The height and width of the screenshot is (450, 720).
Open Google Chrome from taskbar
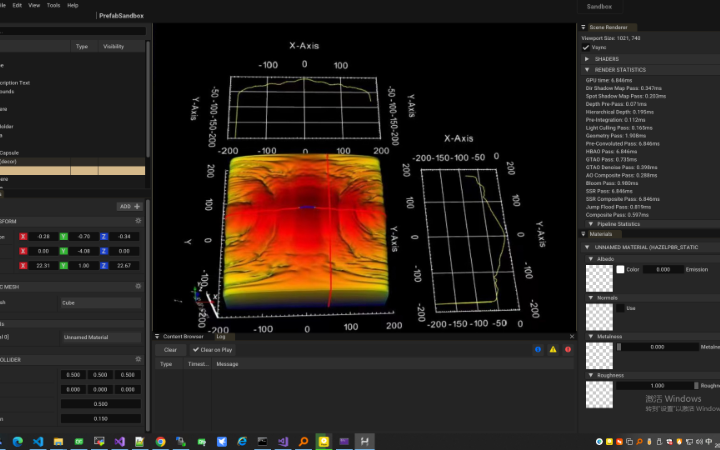pyautogui.click(x=160, y=442)
